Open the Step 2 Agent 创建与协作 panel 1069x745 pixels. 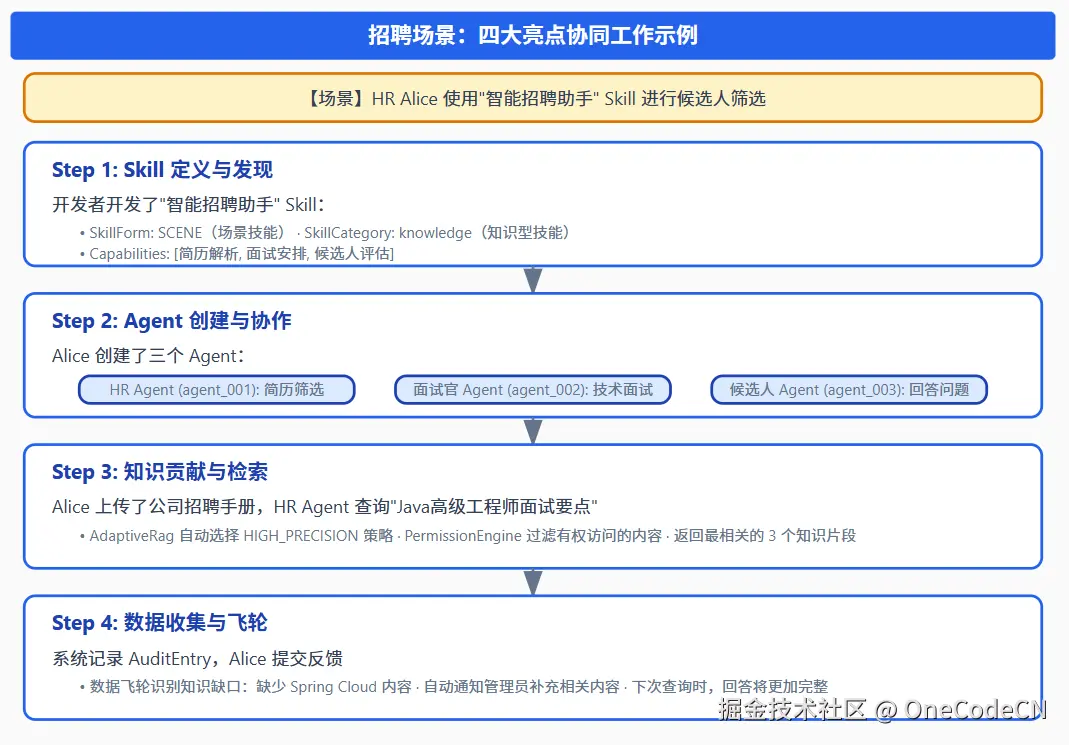click(534, 357)
